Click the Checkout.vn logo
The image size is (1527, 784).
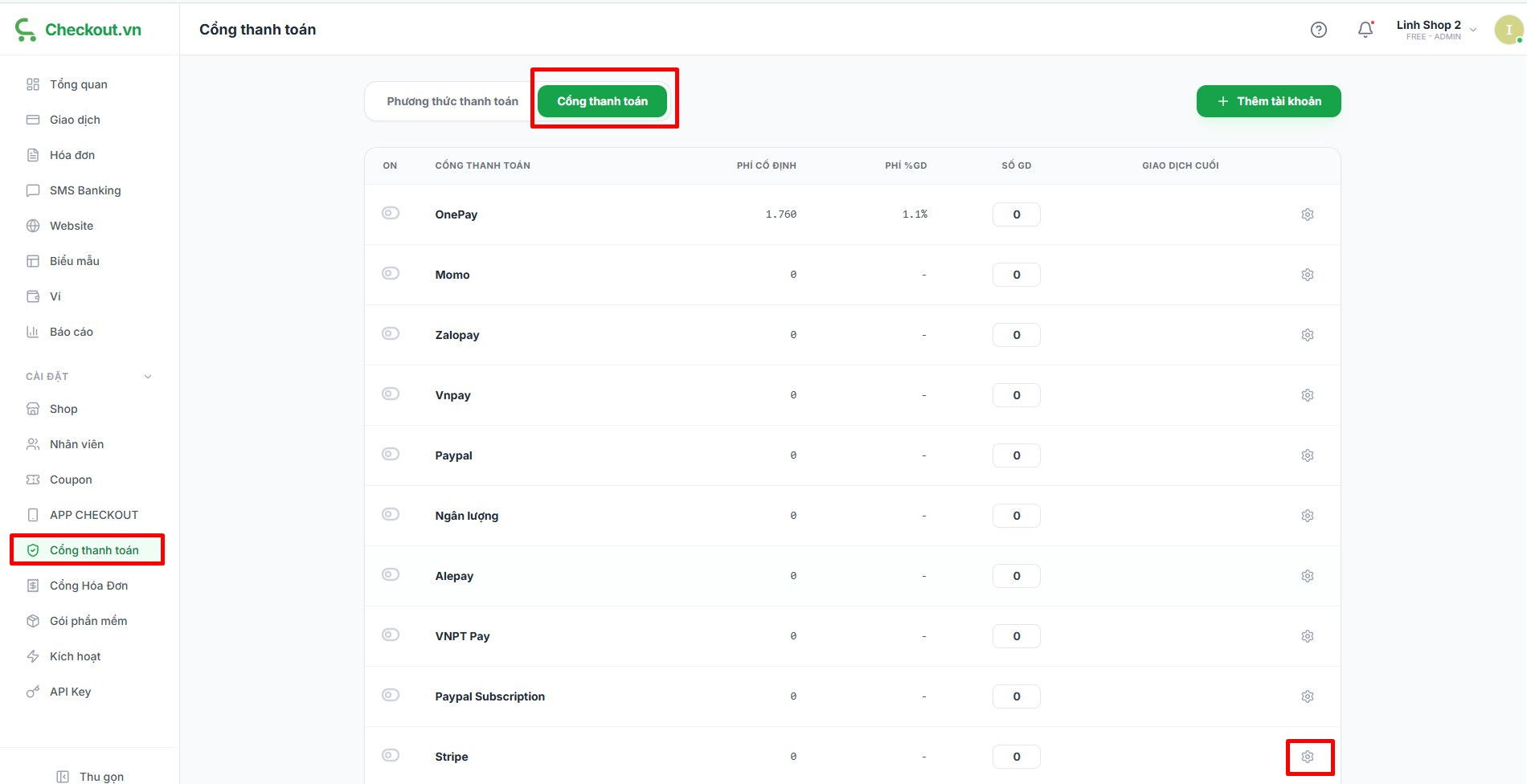pyautogui.click(x=79, y=30)
